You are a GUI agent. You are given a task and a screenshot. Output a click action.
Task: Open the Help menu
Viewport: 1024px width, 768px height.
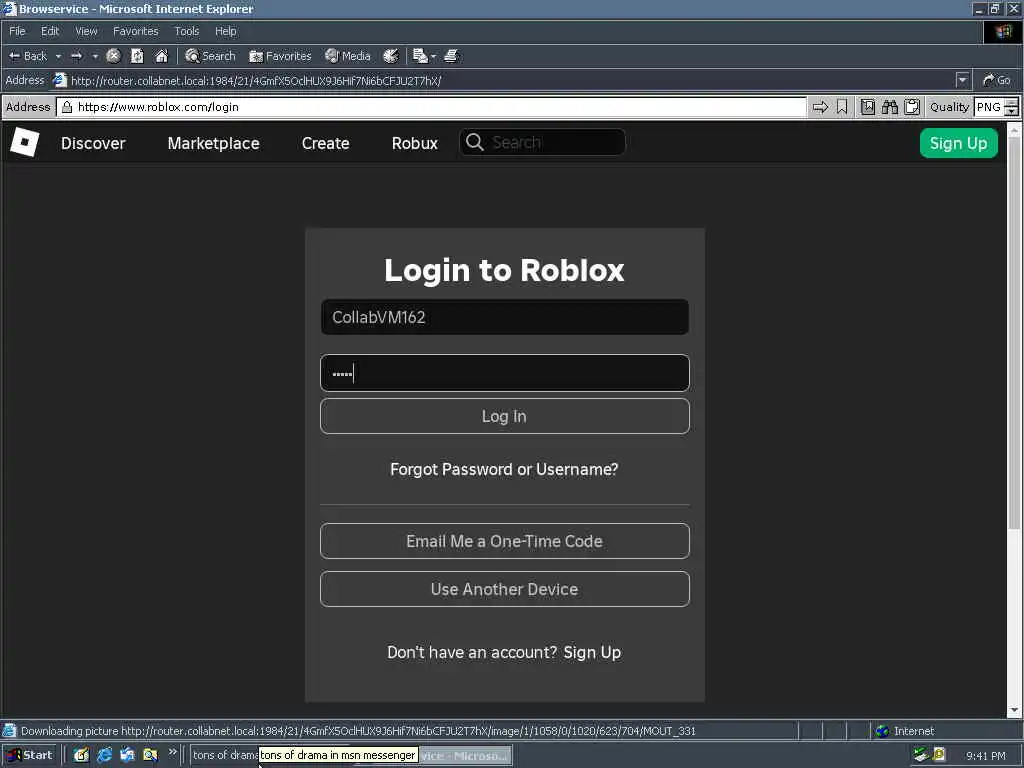[226, 31]
